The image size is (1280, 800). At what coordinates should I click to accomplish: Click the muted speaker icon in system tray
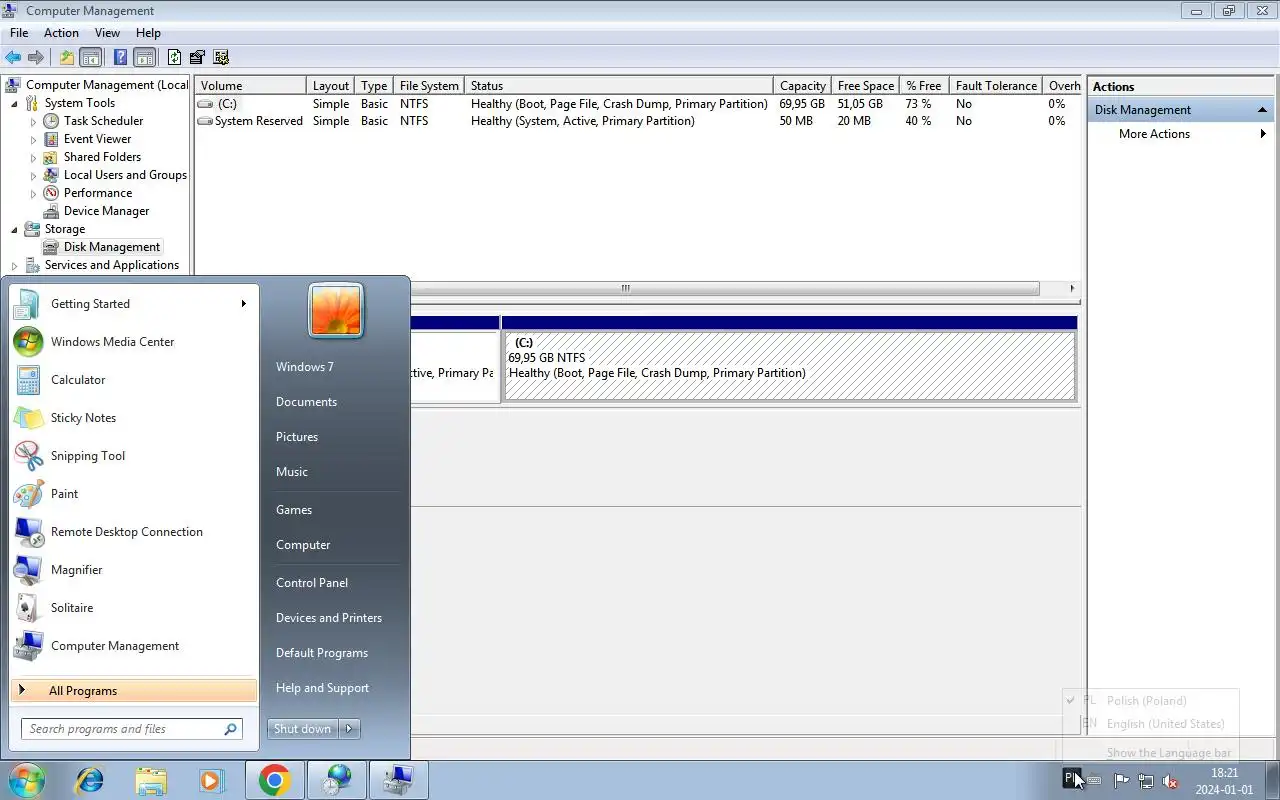point(1170,781)
